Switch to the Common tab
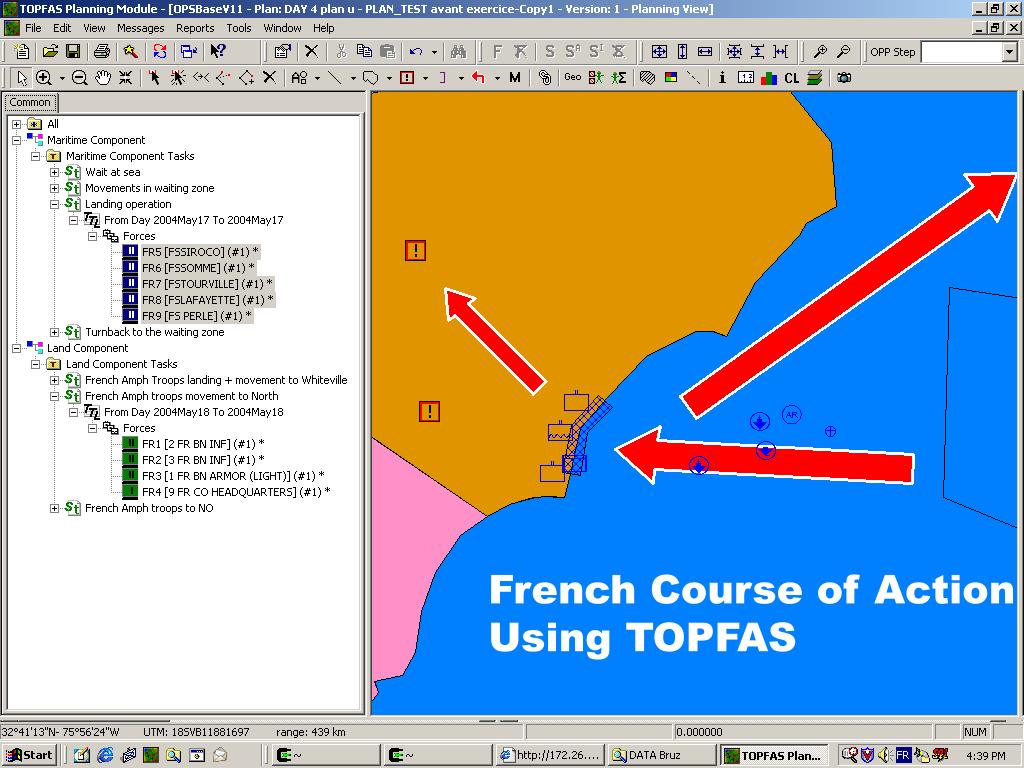This screenshot has height=768, width=1024. tap(30, 103)
